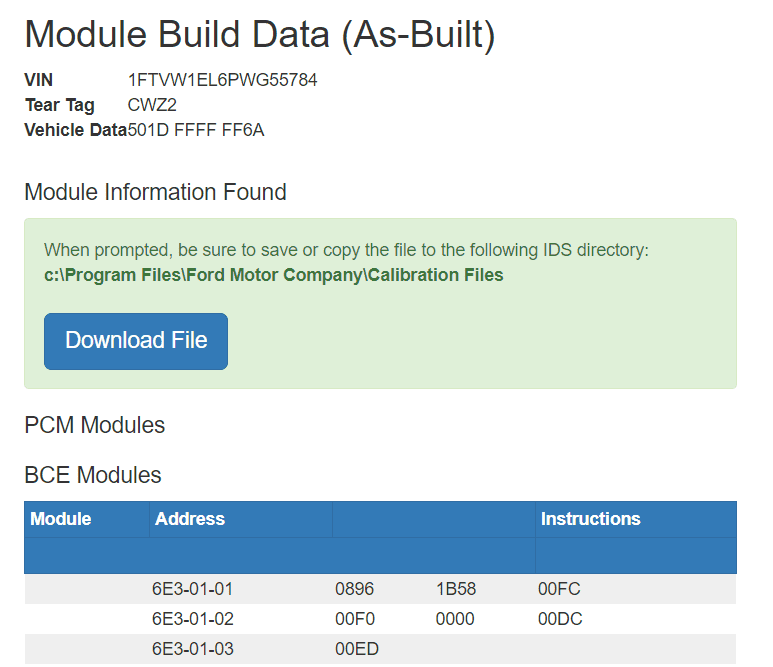Click the VIN number 1FTVW1EL6PWG55784

pyautogui.click(x=222, y=80)
